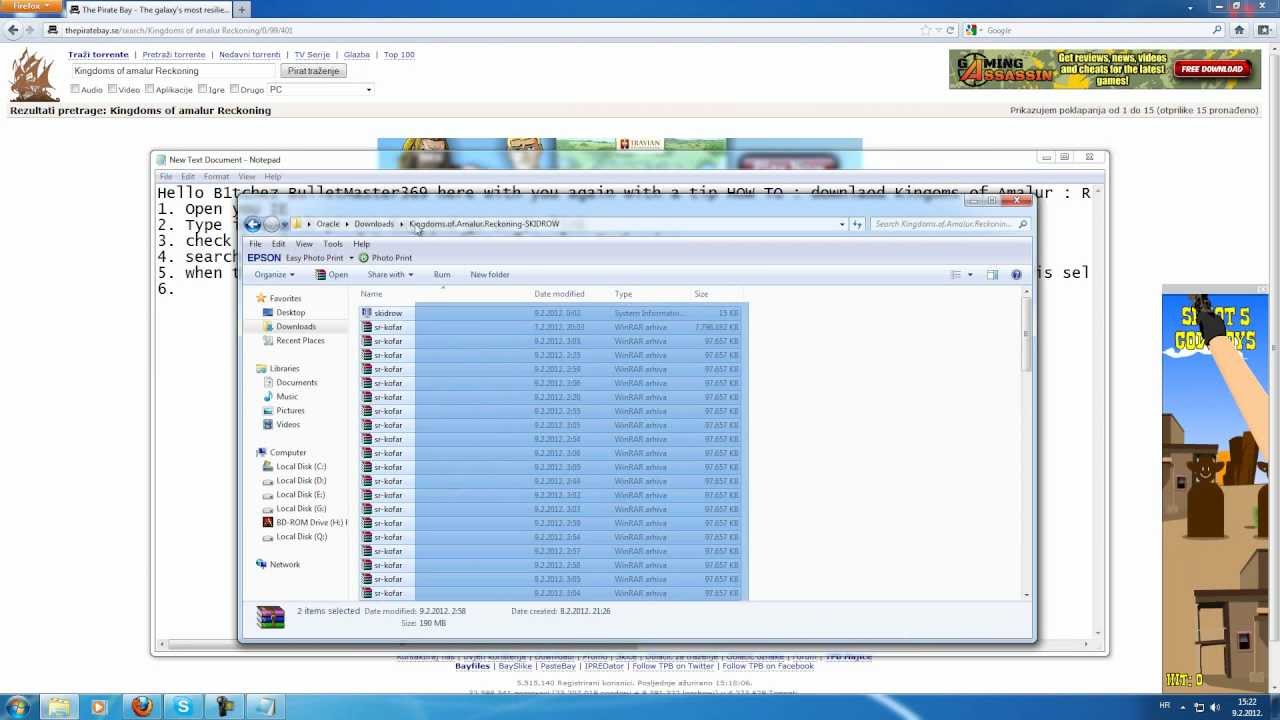Image resolution: width=1280 pixels, height=720 pixels.
Task: Expand the Easy Photo Print dropdown arrow
Action: pos(351,258)
